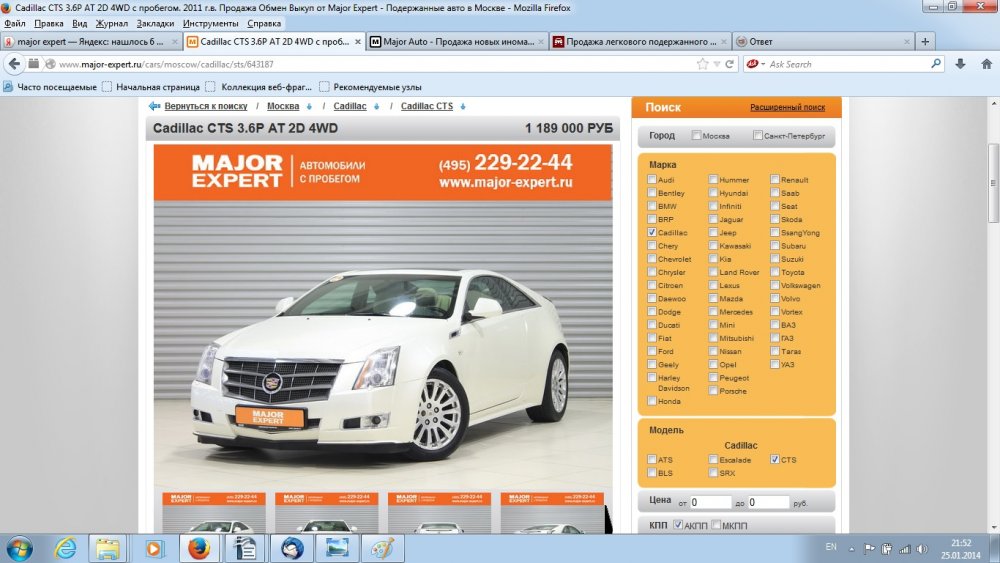This screenshot has height=563, width=1000.
Task: Open the Расширенный поиск link
Action: coord(787,108)
